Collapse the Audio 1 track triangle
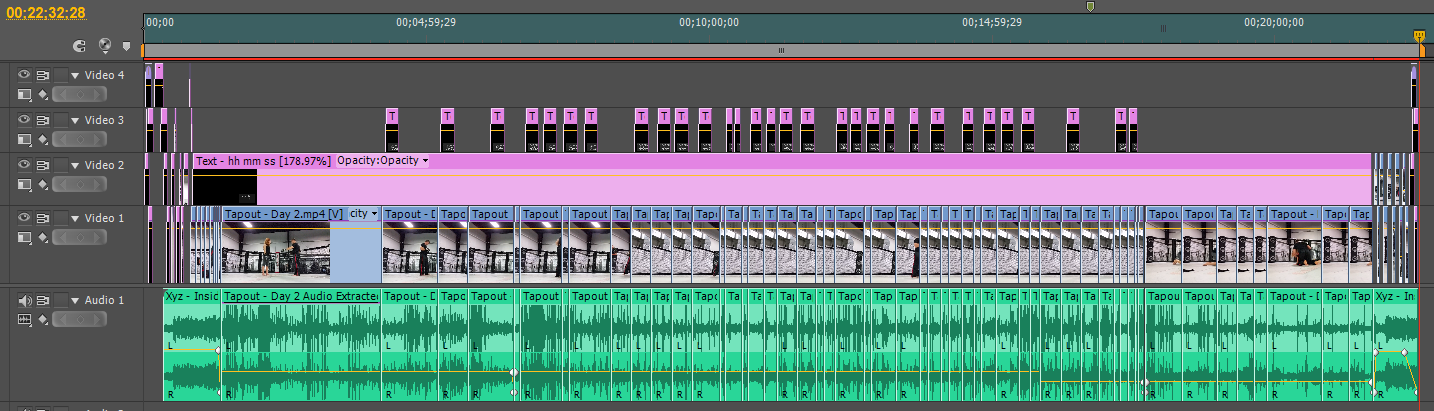1434x411 pixels. pos(75,300)
